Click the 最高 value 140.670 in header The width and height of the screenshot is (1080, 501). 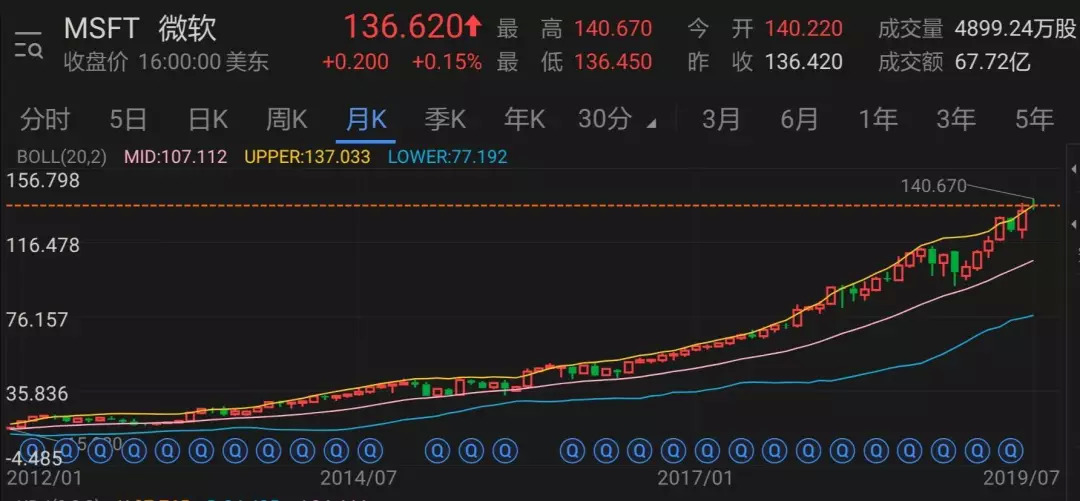coord(613,28)
